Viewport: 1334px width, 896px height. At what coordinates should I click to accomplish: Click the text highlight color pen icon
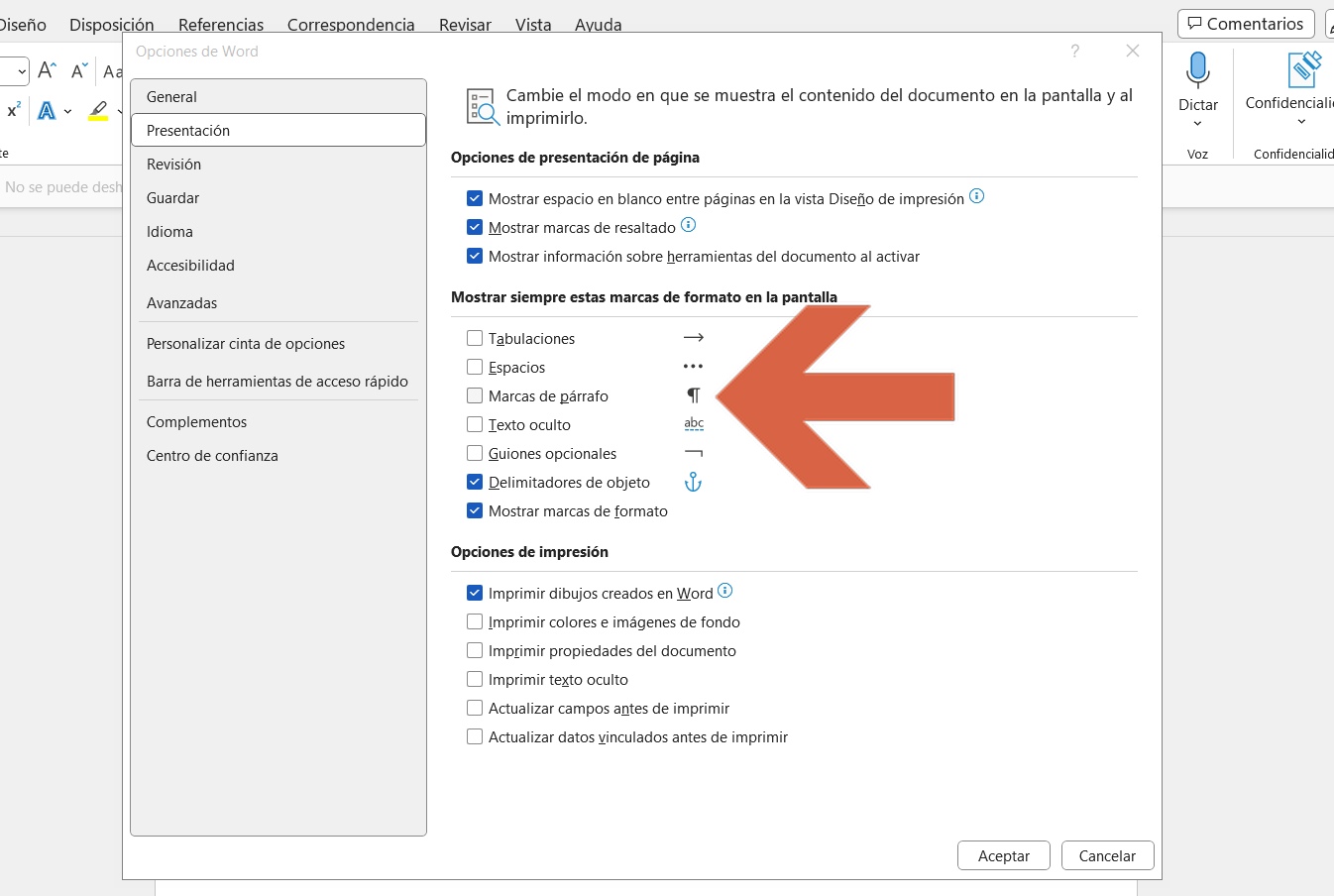click(x=97, y=111)
